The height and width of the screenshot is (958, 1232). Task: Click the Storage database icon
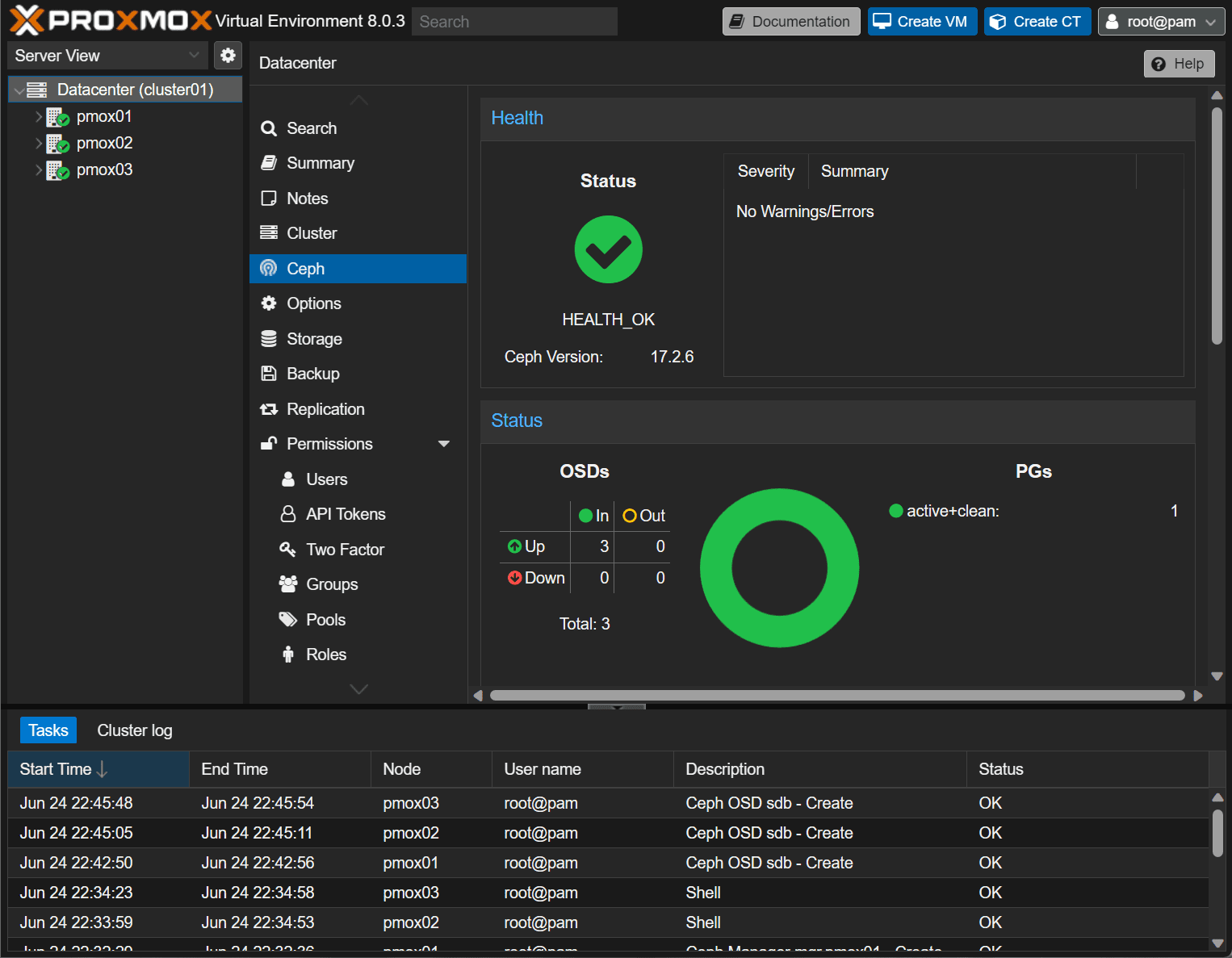(269, 338)
